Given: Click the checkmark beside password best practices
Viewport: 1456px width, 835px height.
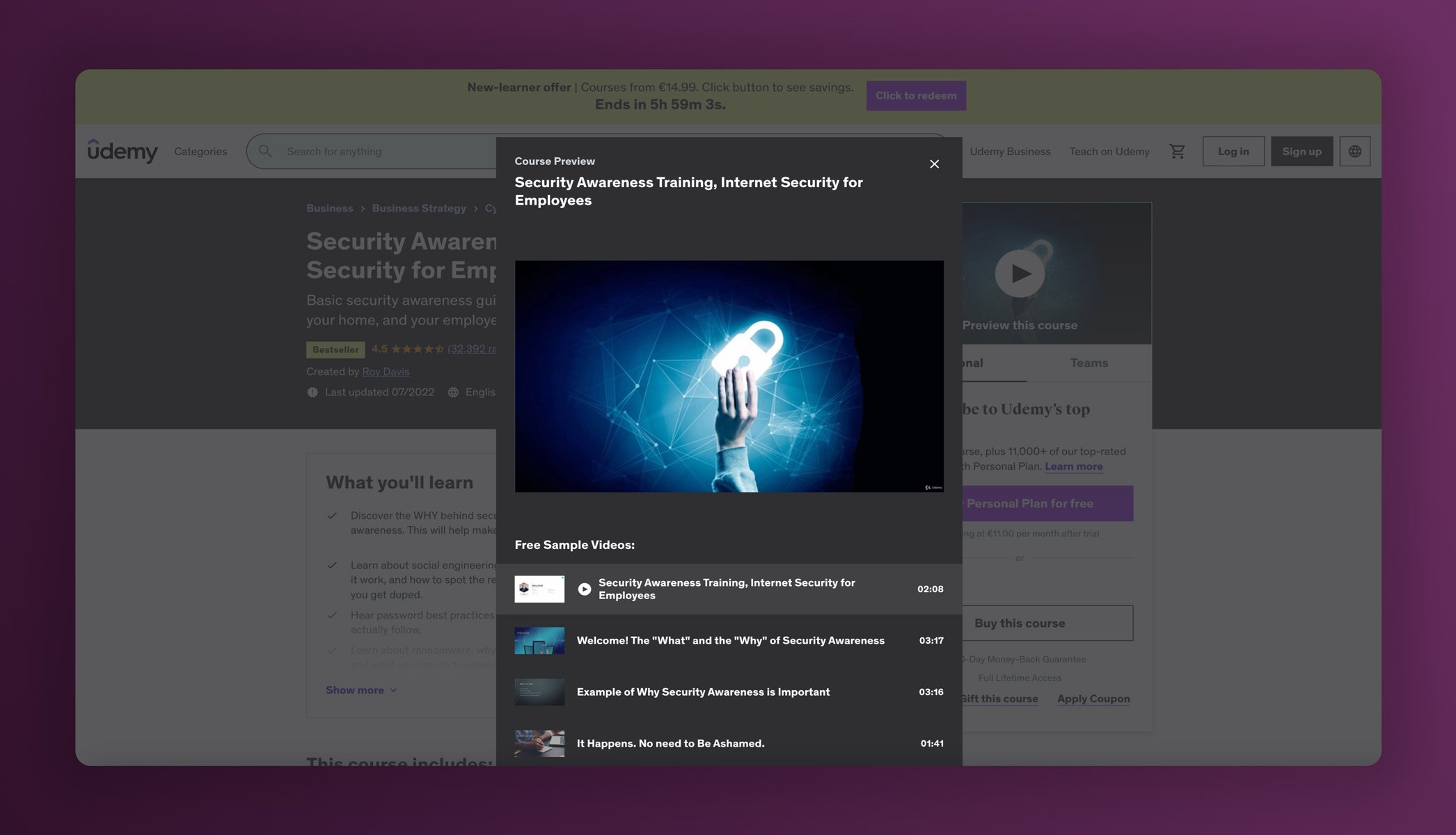Looking at the screenshot, I should pos(331,615).
